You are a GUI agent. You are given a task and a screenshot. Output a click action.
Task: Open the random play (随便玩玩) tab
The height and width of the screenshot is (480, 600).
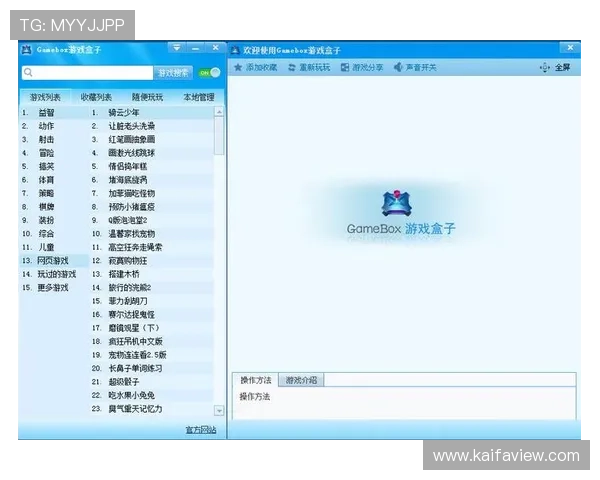147,97
